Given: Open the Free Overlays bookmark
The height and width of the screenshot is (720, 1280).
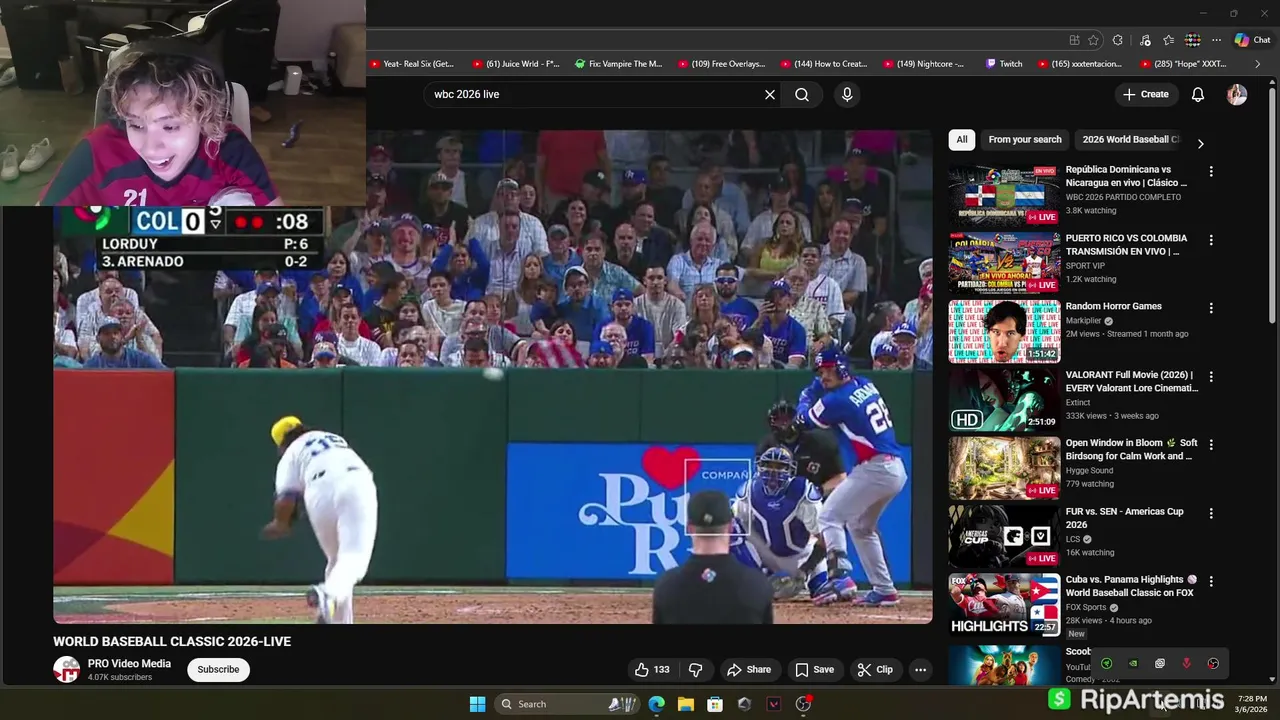Looking at the screenshot, I should tap(722, 64).
